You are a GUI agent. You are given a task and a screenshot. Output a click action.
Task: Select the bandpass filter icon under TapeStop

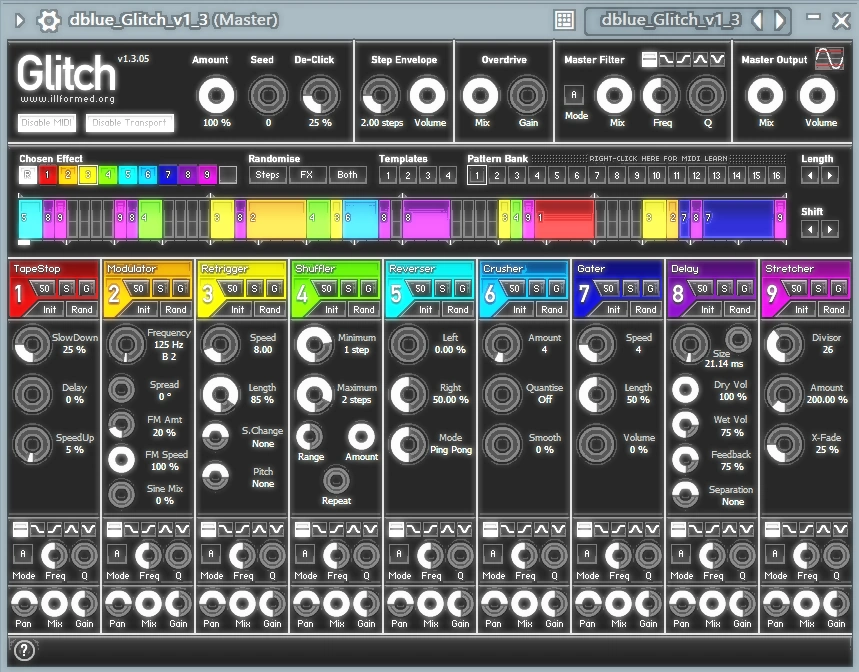click(x=69, y=529)
